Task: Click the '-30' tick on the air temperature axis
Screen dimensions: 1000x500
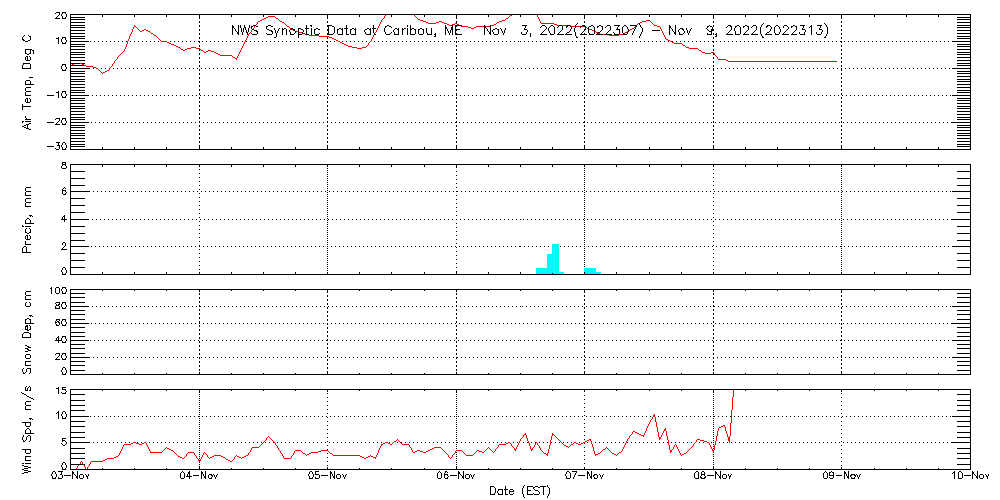Action: coord(59,146)
